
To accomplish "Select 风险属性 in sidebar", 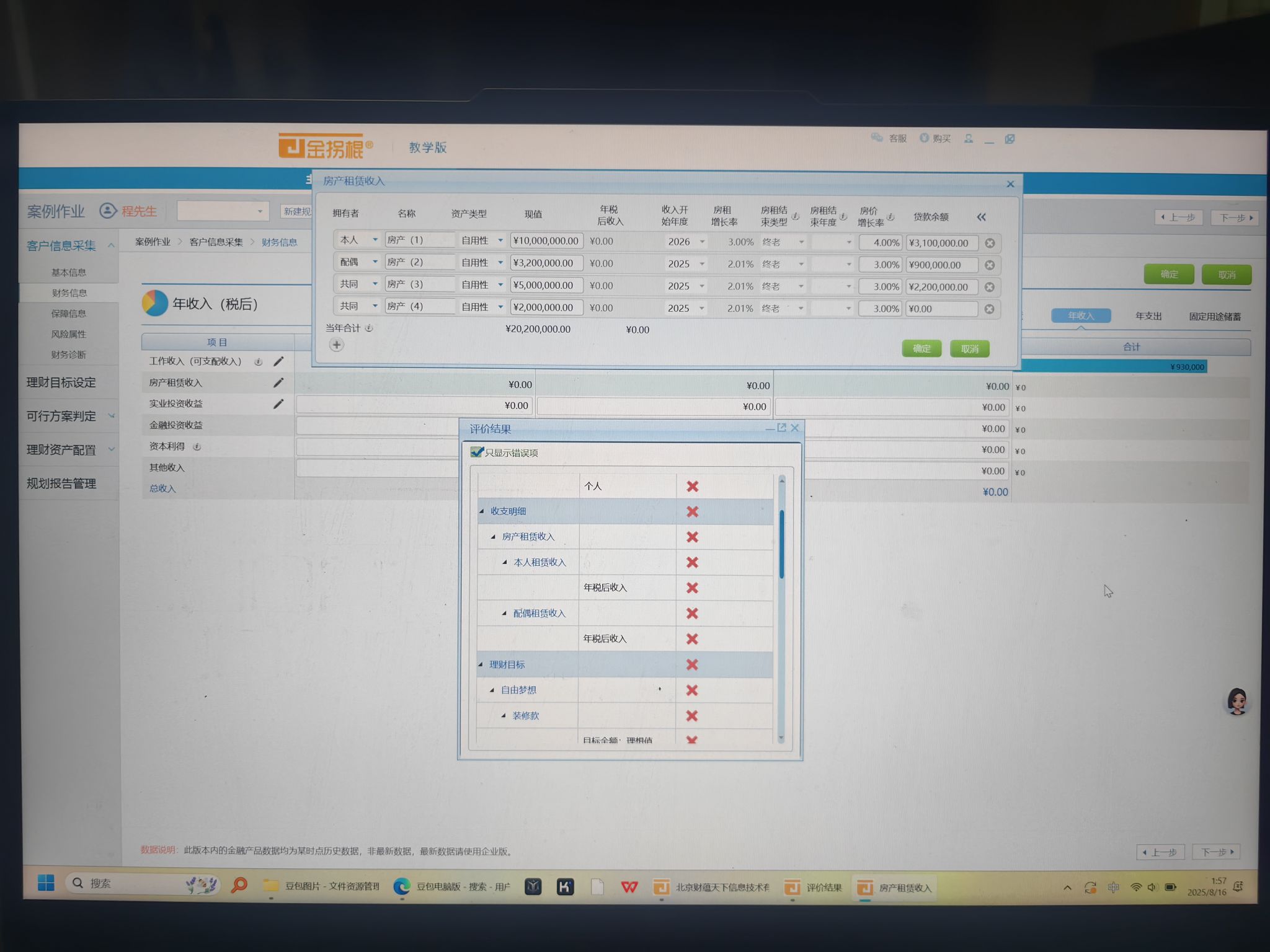I will tap(69, 334).
